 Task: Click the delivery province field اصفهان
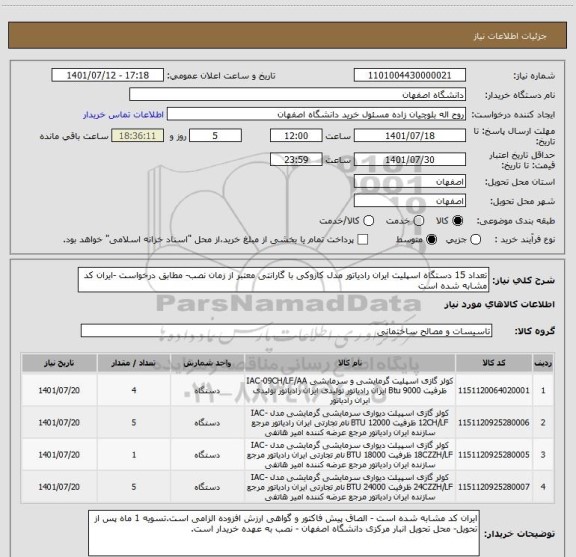[410, 182]
